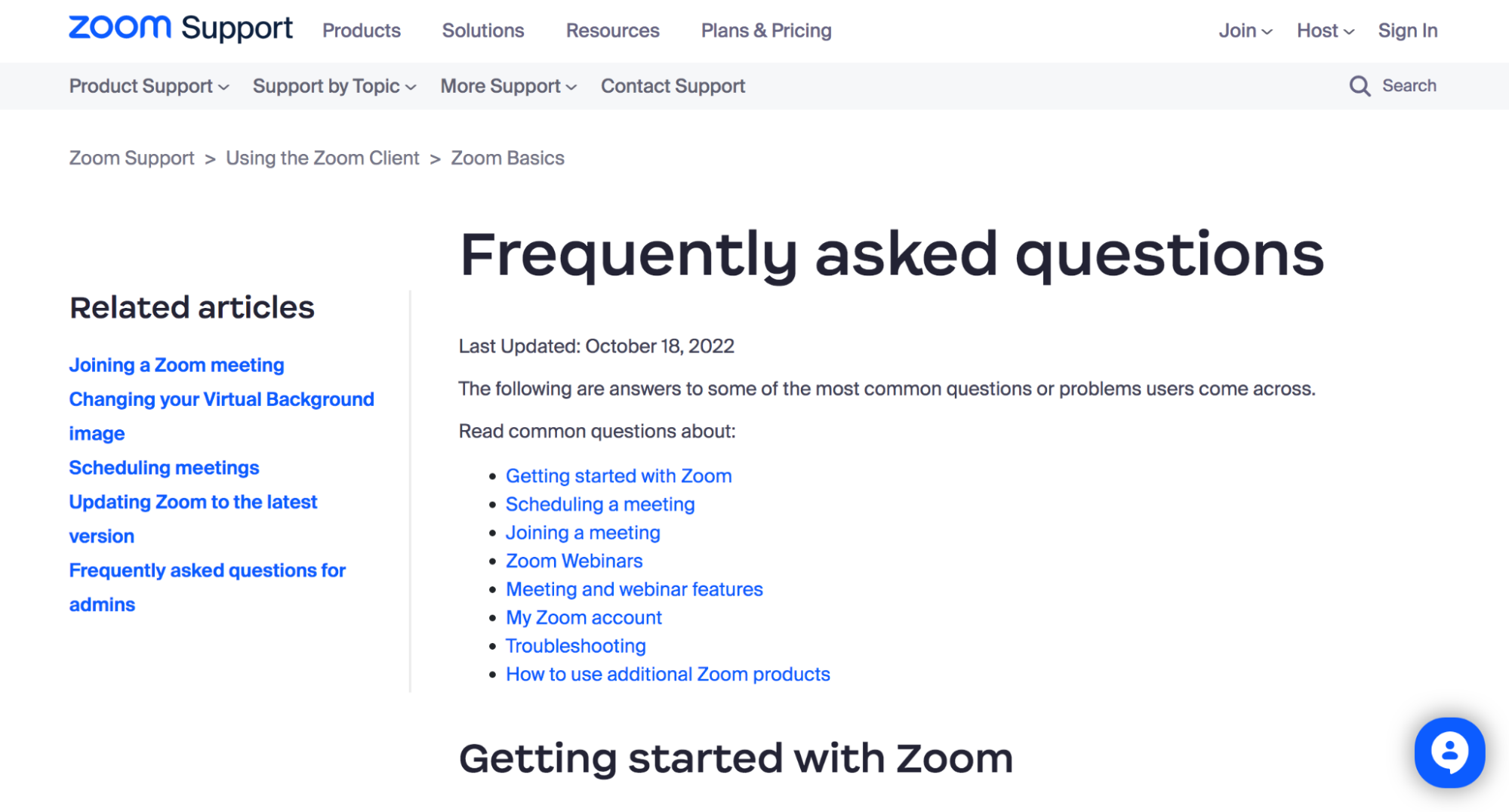Open the Joining a Zoom meeting article
This screenshot has height=812, width=1509.
176,364
